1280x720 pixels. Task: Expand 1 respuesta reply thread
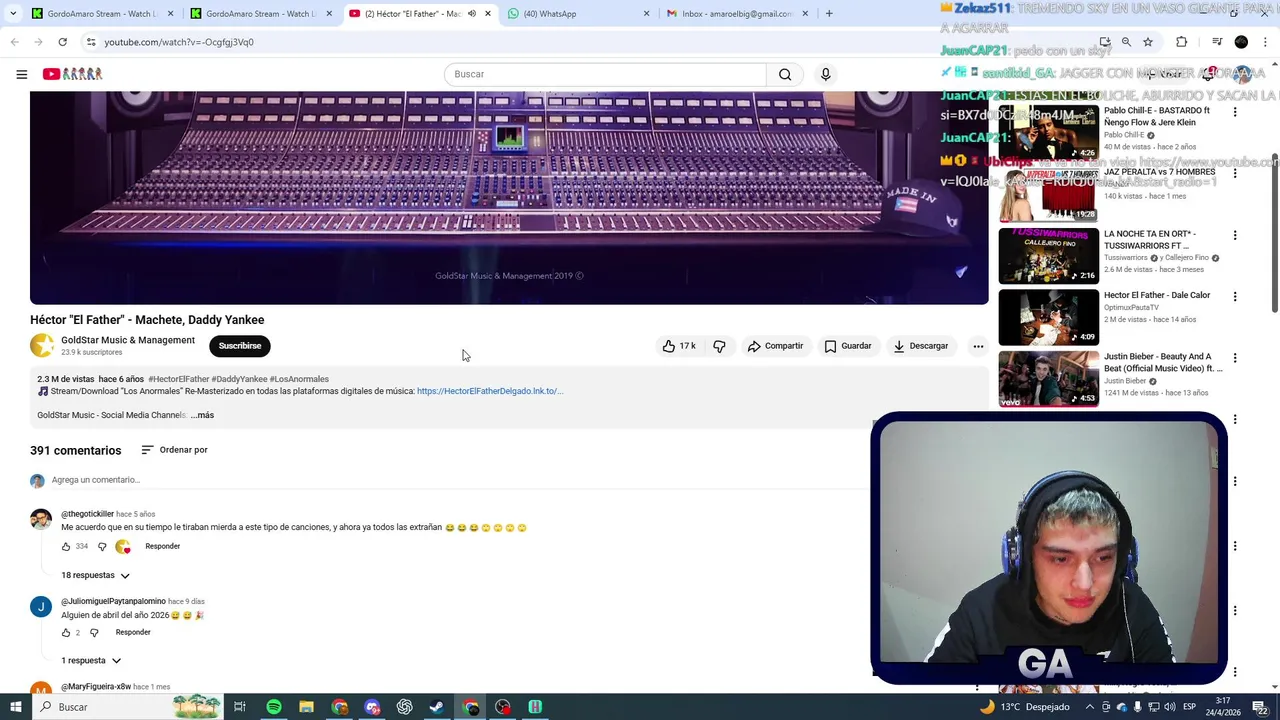(x=91, y=660)
